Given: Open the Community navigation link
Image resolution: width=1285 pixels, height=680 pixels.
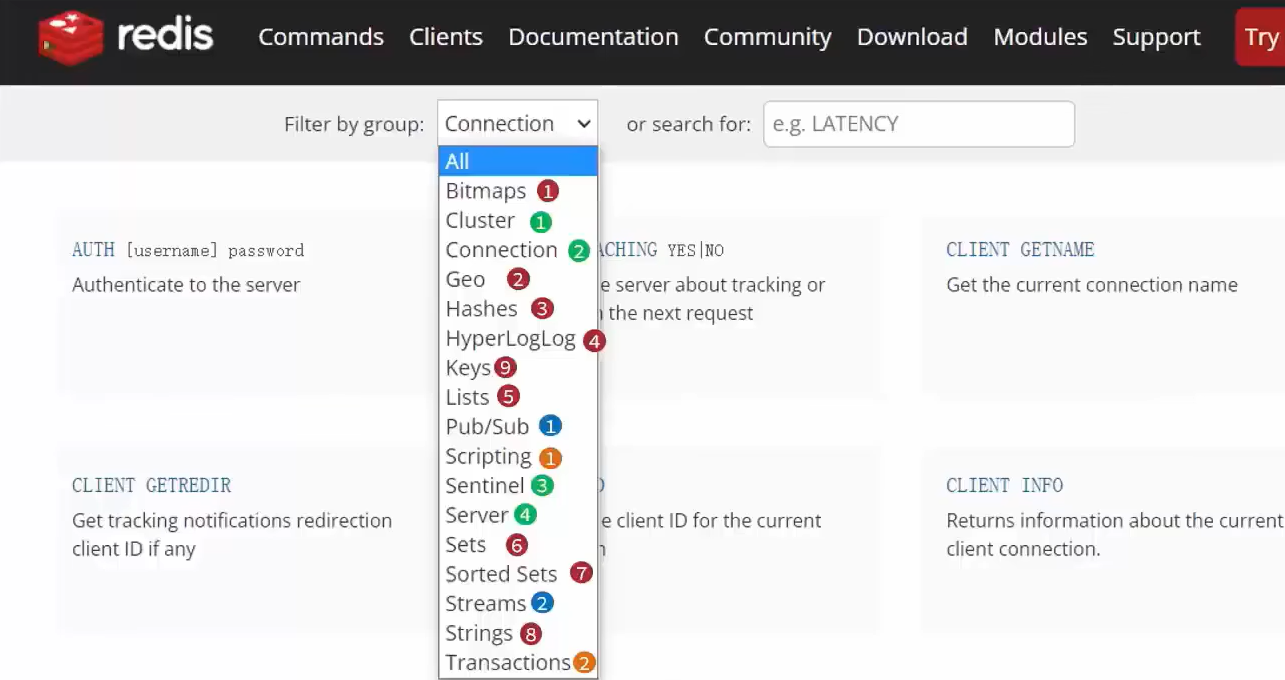Looking at the screenshot, I should pyautogui.click(x=768, y=37).
